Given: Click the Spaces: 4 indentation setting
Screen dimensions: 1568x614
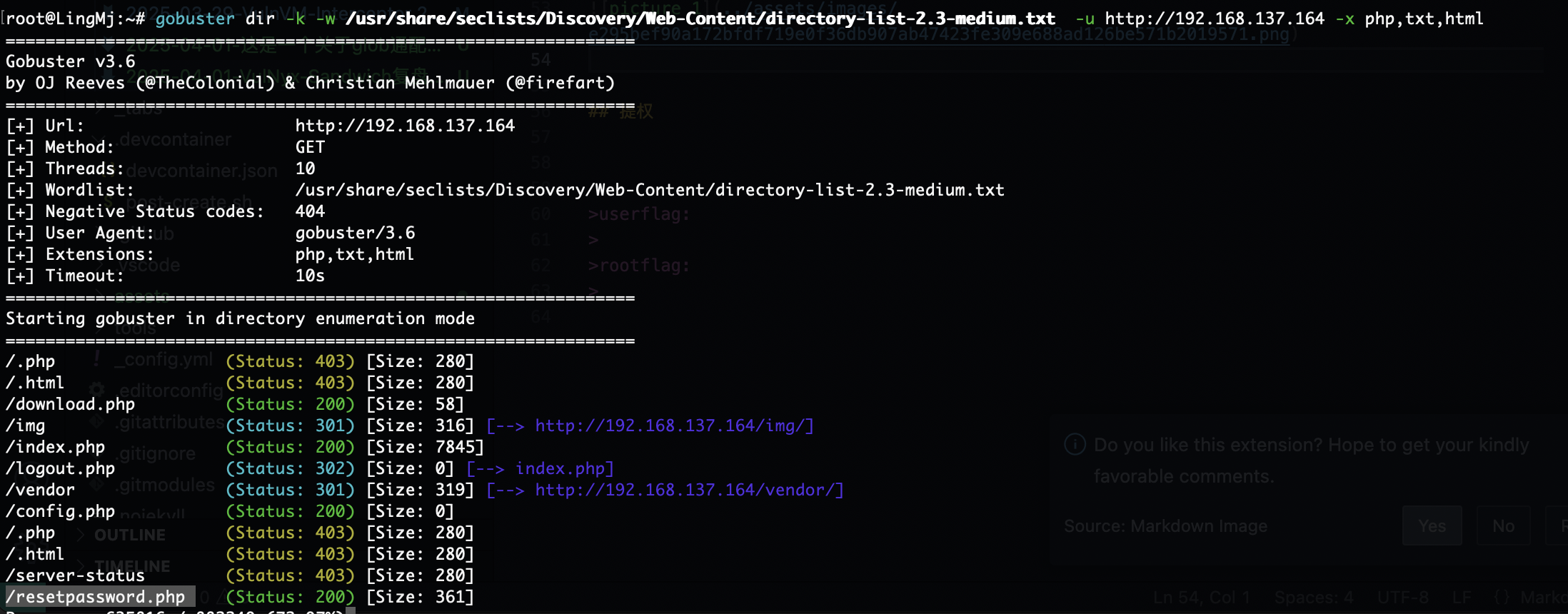Looking at the screenshot, I should (1313, 597).
